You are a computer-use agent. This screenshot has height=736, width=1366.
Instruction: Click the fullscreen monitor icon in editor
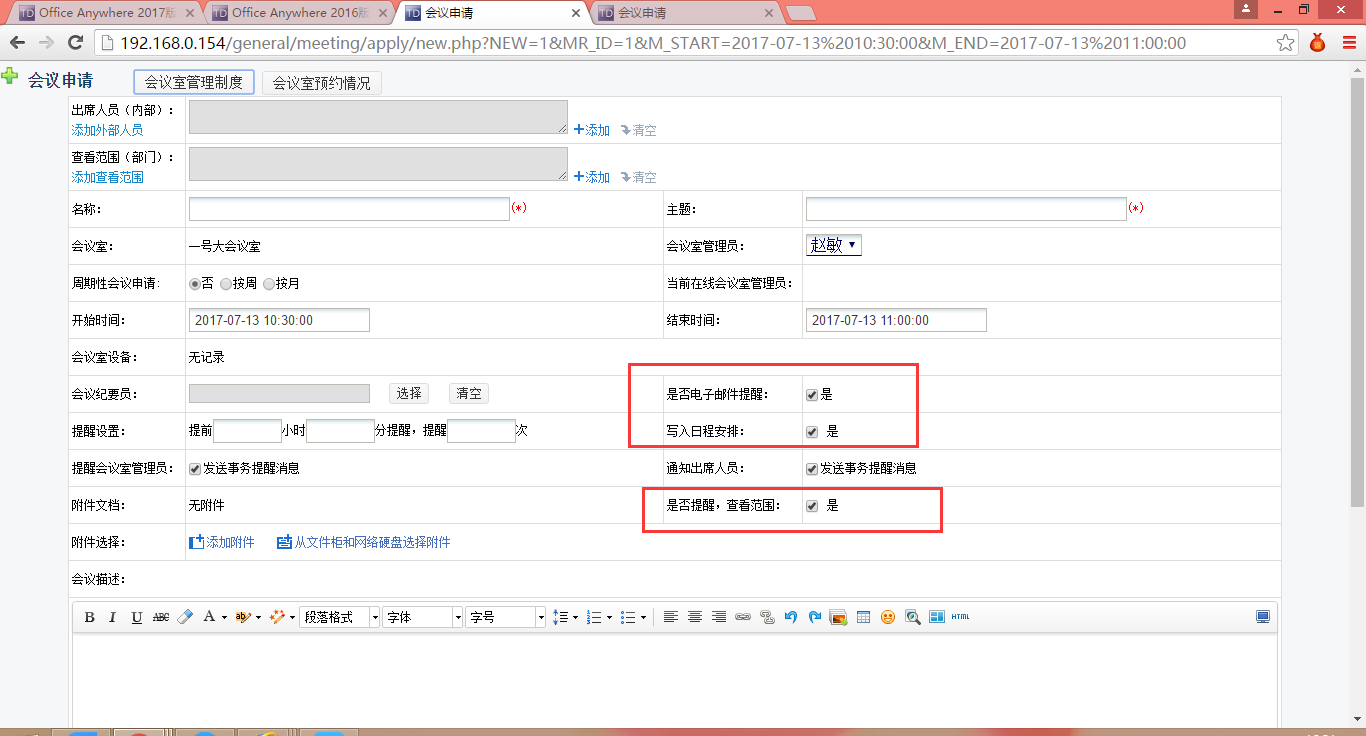1263,617
